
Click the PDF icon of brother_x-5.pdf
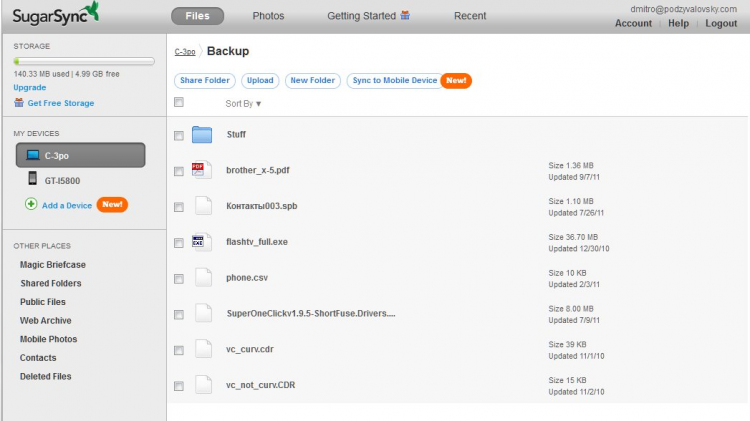(x=201, y=170)
